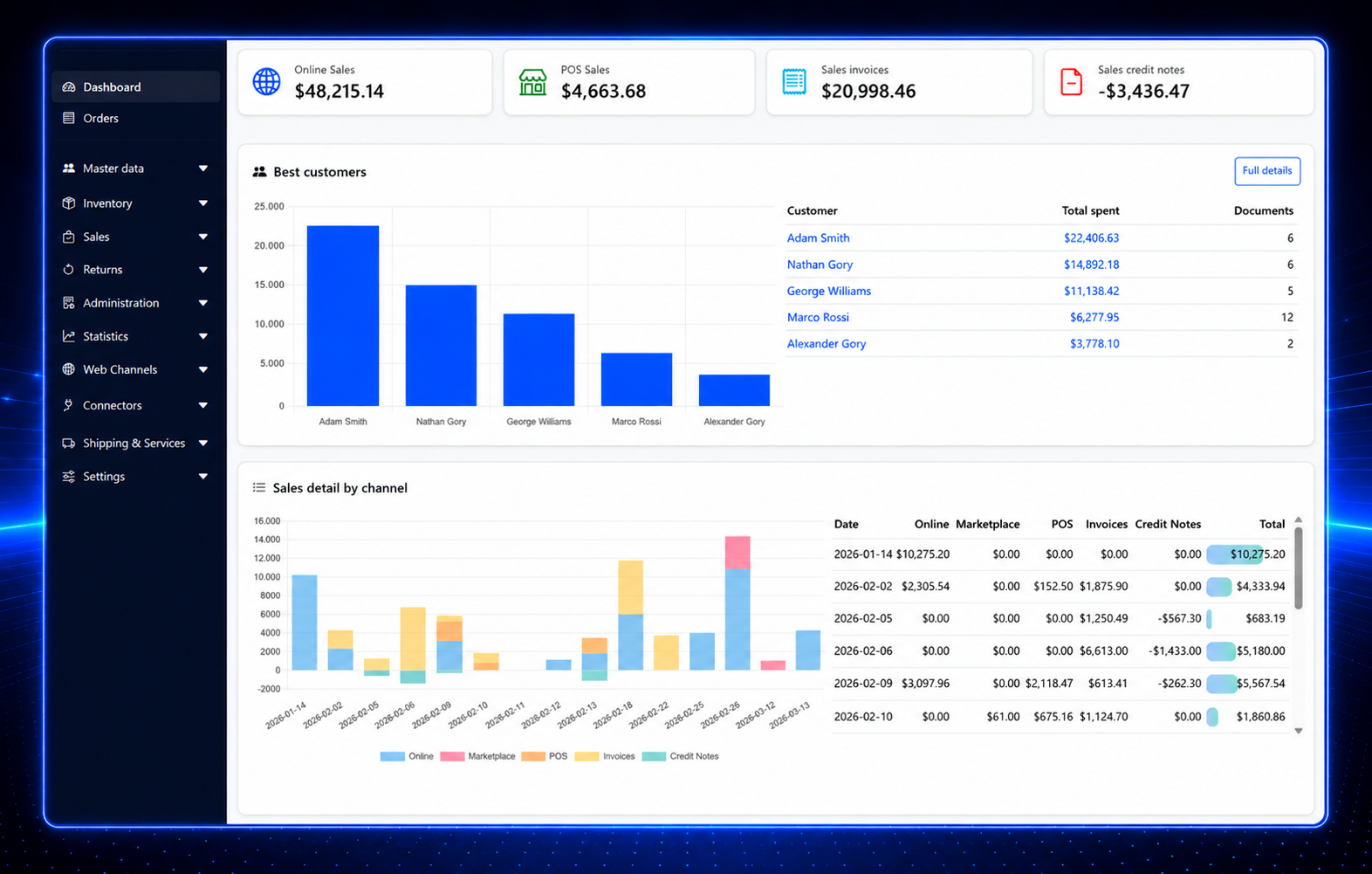Click the 2026-01-14 date cell
This screenshot has width=1372, height=874.
tap(863, 554)
